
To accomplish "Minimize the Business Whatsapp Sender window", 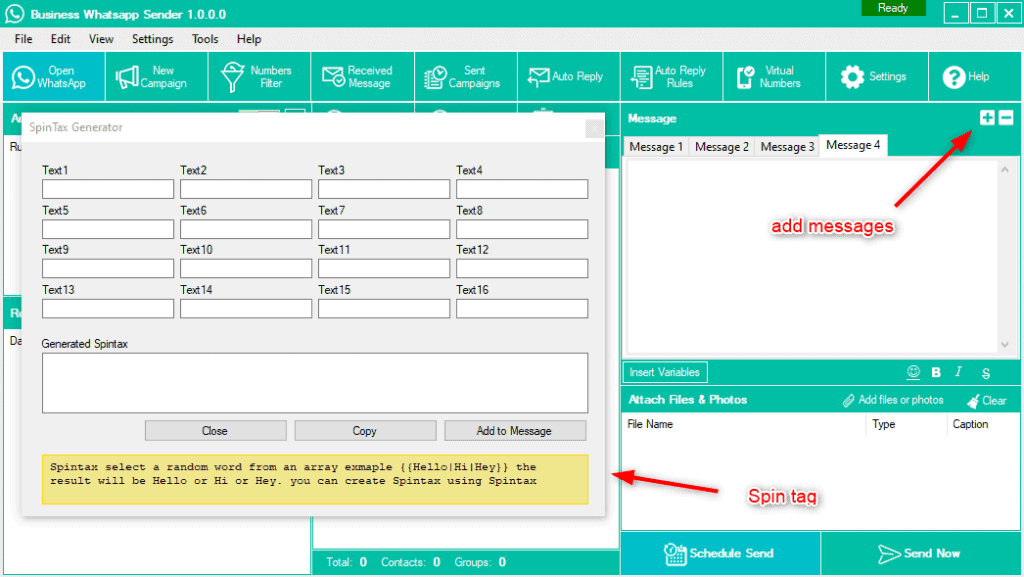I will (x=955, y=14).
